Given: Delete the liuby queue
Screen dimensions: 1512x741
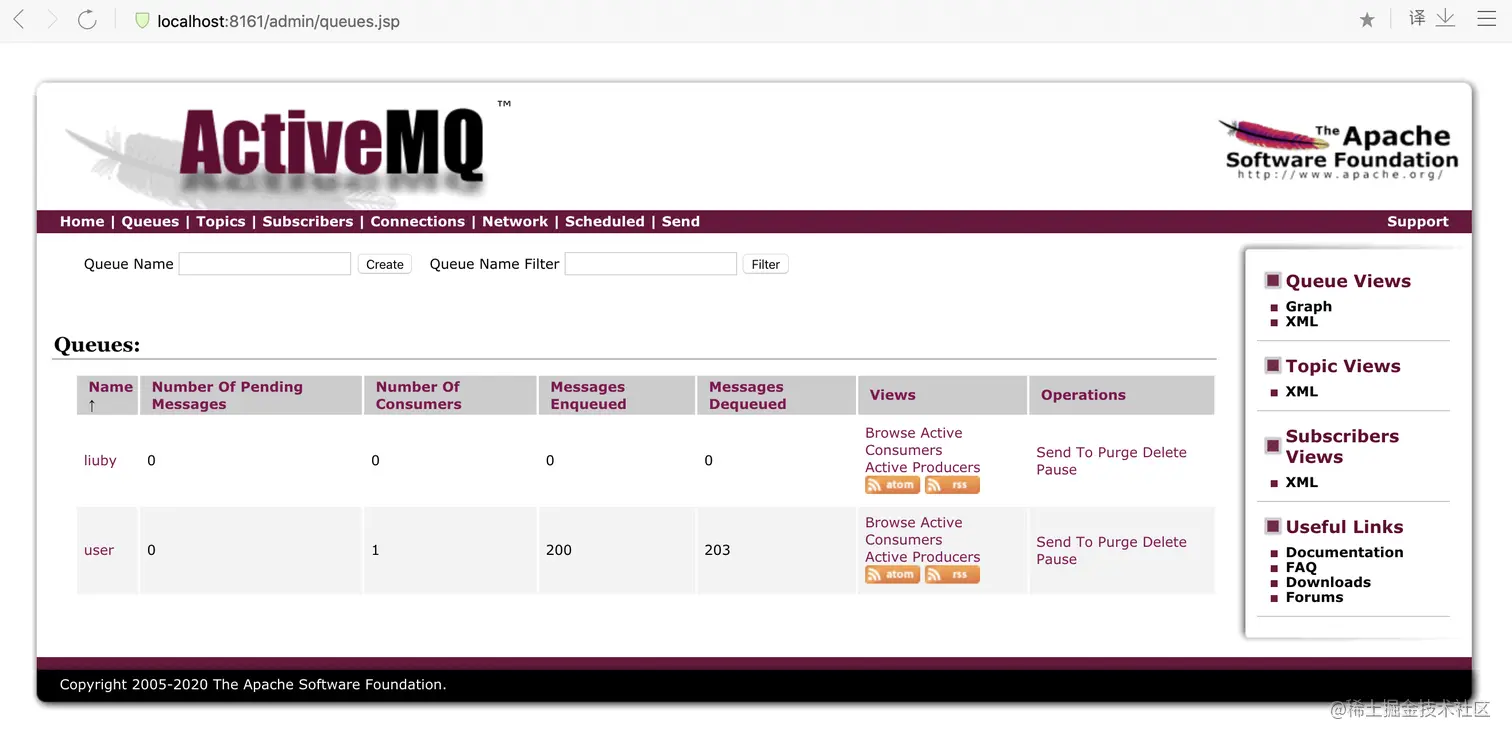Looking at the screenshot, I should tap(1164, 453).
